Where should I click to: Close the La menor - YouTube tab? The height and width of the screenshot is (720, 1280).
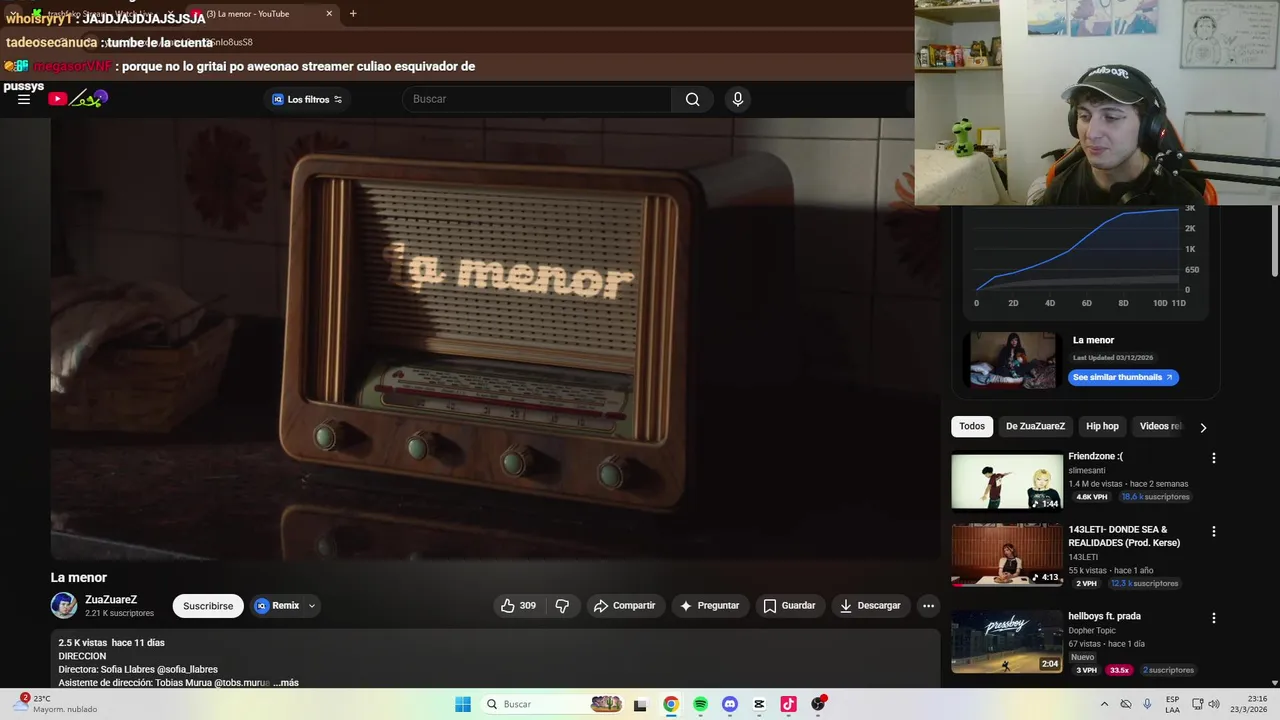[329, 13]
